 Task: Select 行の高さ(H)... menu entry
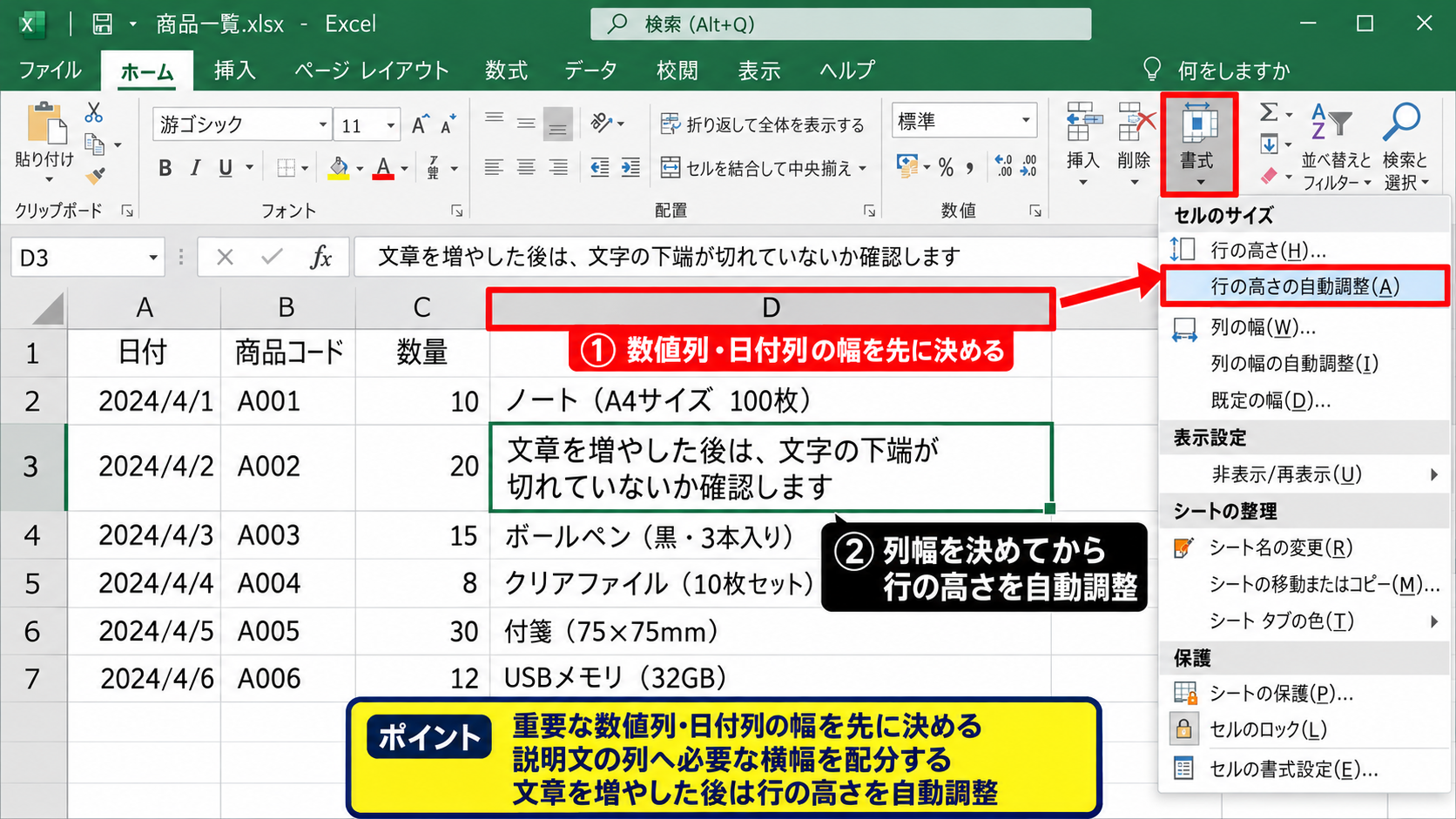coord(1304,251)
